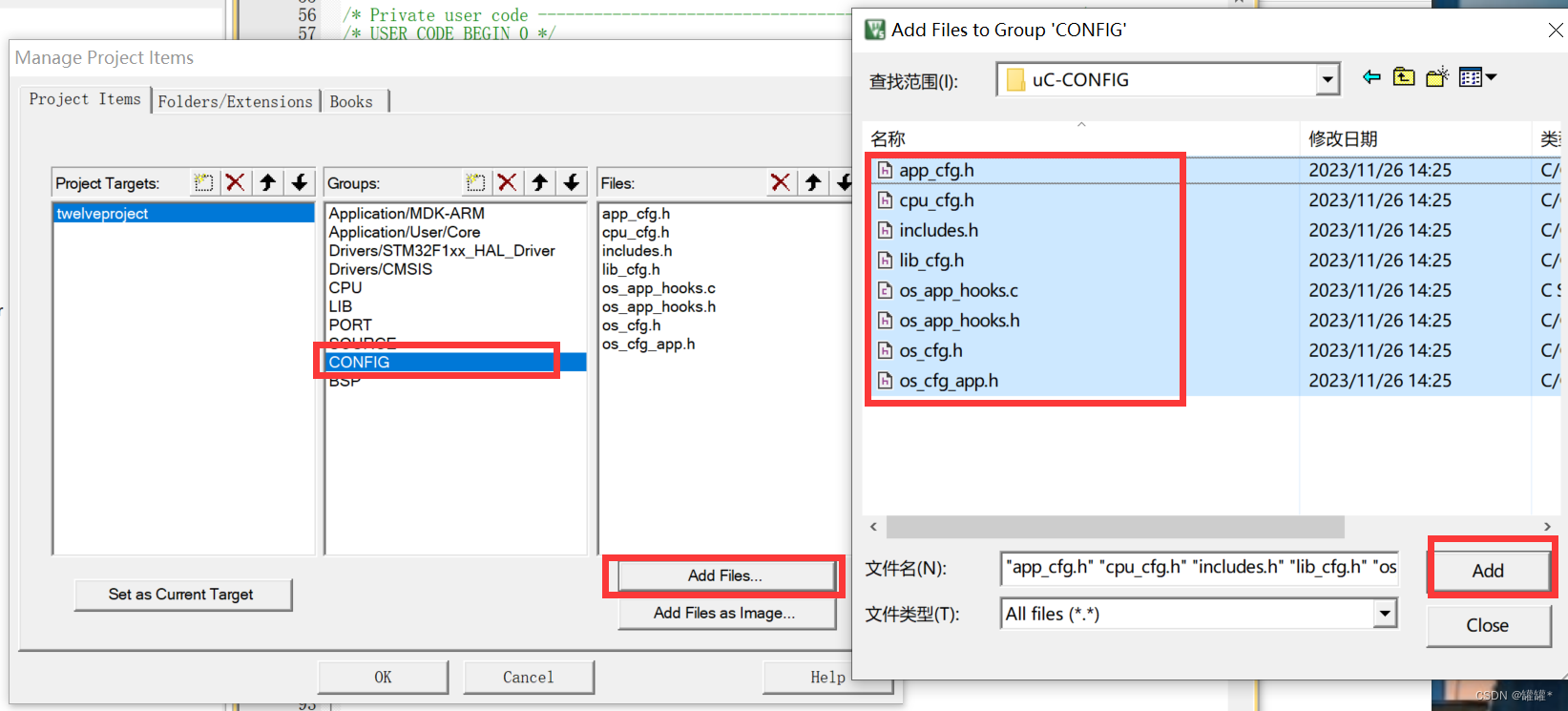Viewport: 1568px width, 711px height.
Task: Select Drivers/STM32F1xx_HAL_Driver group
Action: [442, 251]
